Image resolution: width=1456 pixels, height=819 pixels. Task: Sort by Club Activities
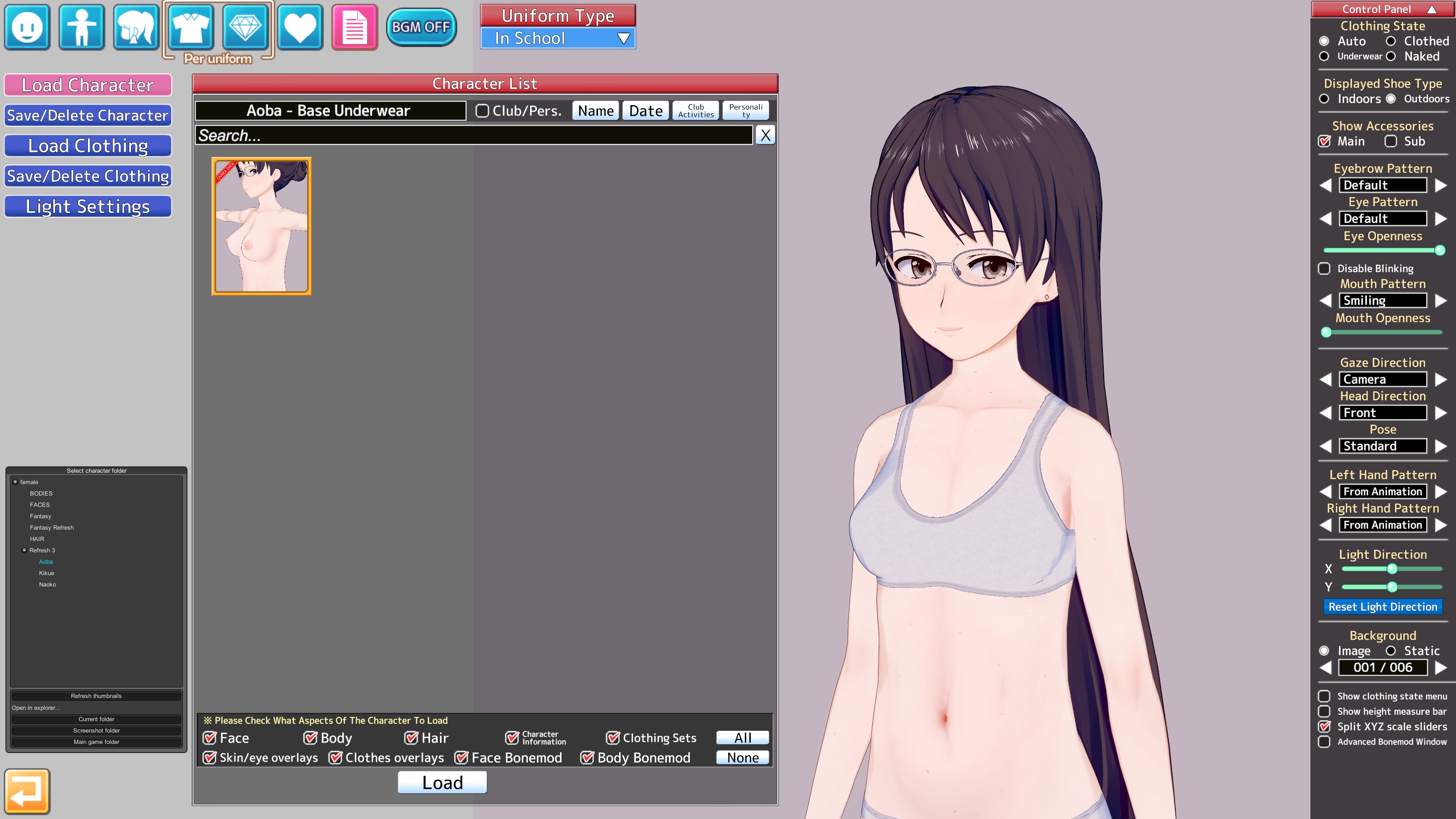[696, 111]
